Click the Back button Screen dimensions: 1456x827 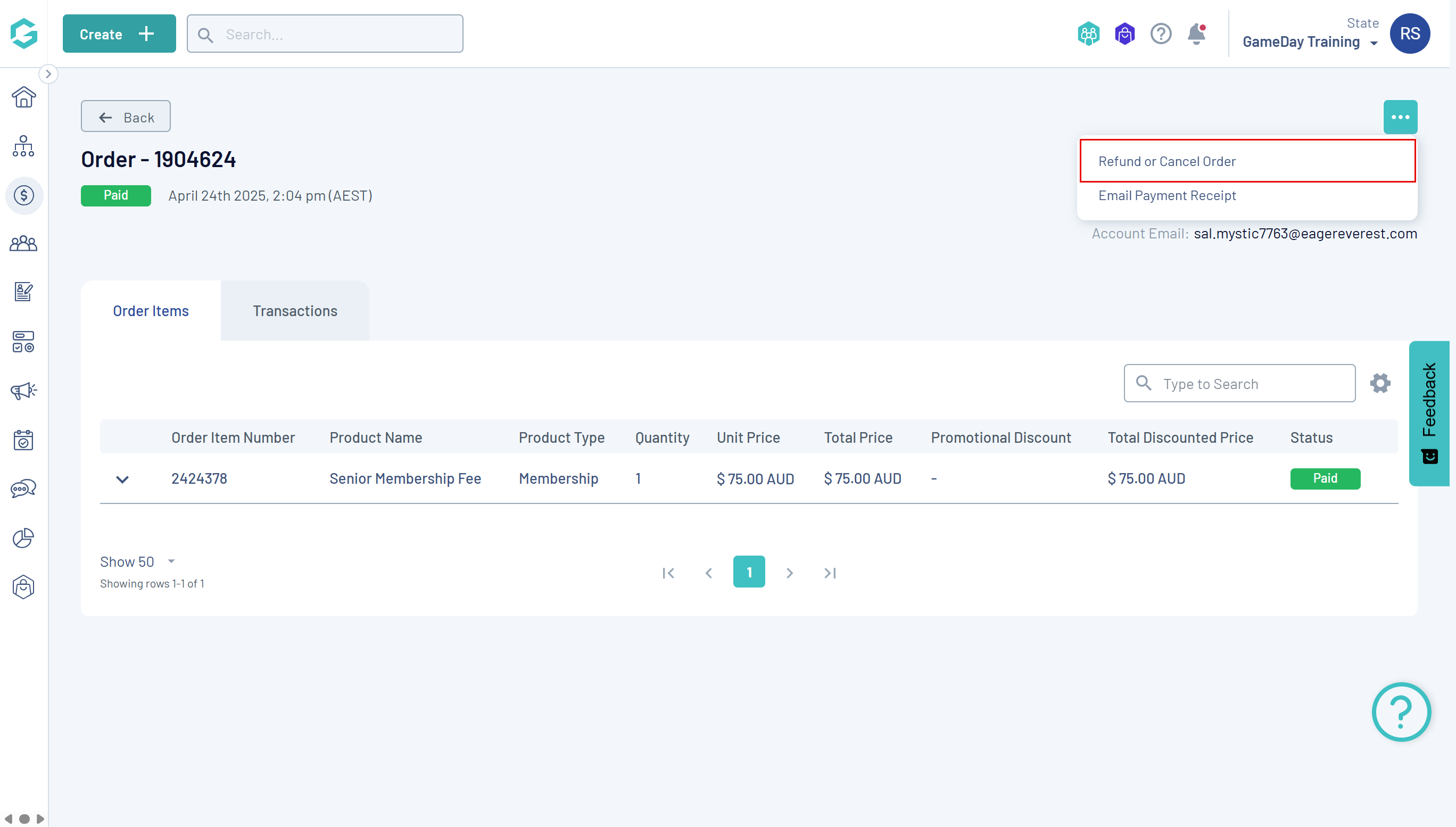[126, 117]
